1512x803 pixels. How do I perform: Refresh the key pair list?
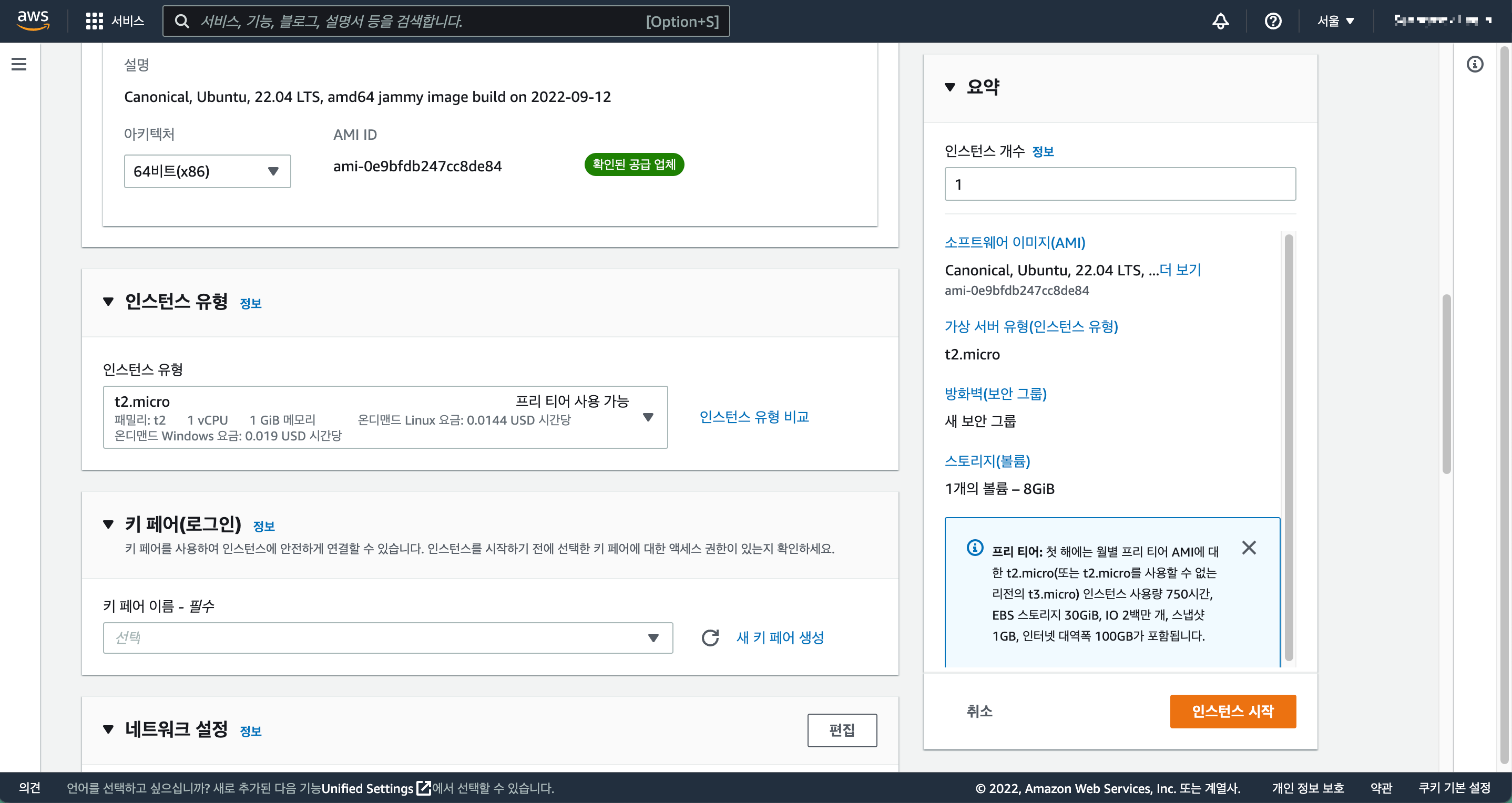pyautogui.click(x=710, y=637)
